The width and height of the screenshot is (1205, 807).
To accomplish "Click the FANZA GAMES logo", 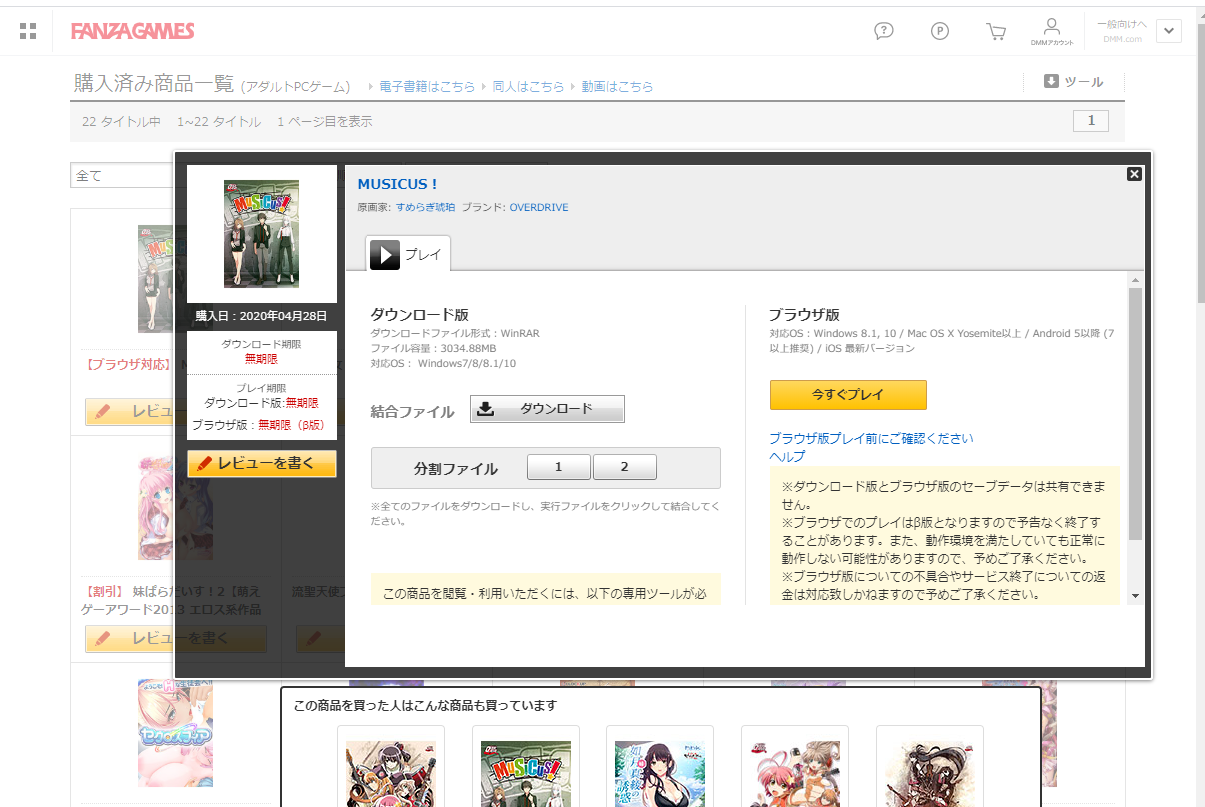I will pos(132,31).
